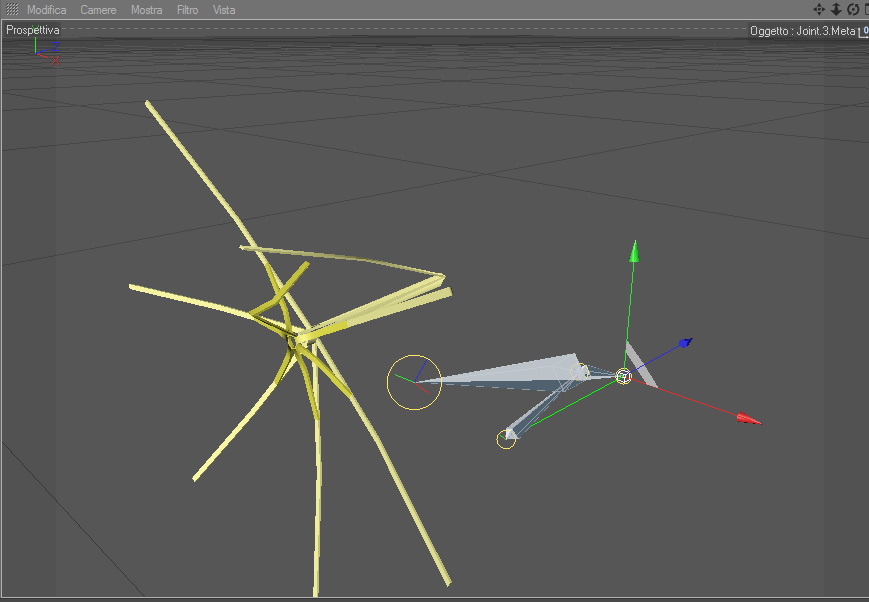
Task: Click the Oggetto: Joint.3.Meta label
Action: click(802, 31)
